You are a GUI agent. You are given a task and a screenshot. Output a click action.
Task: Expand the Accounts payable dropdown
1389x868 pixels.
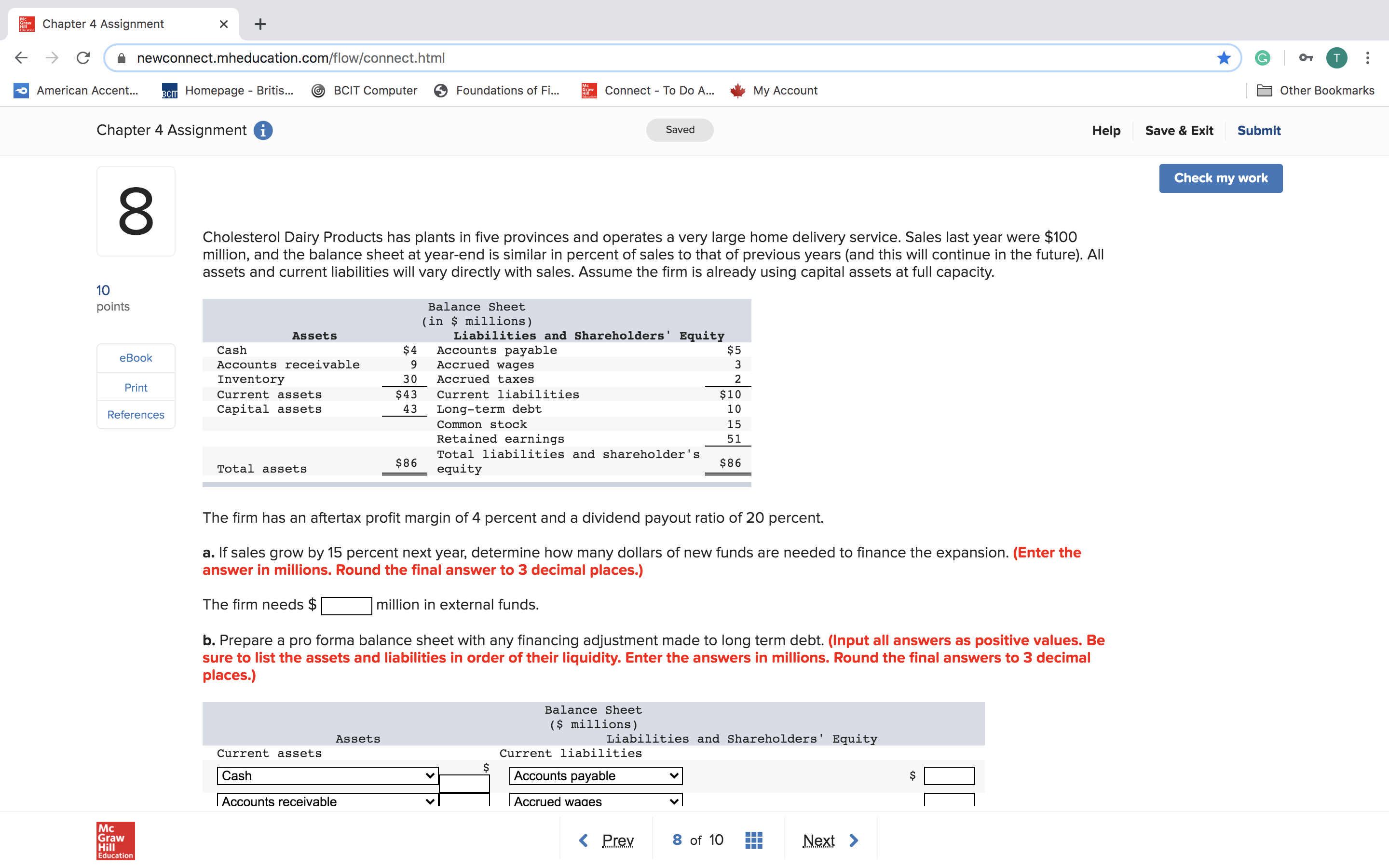(x=595, y=775)
